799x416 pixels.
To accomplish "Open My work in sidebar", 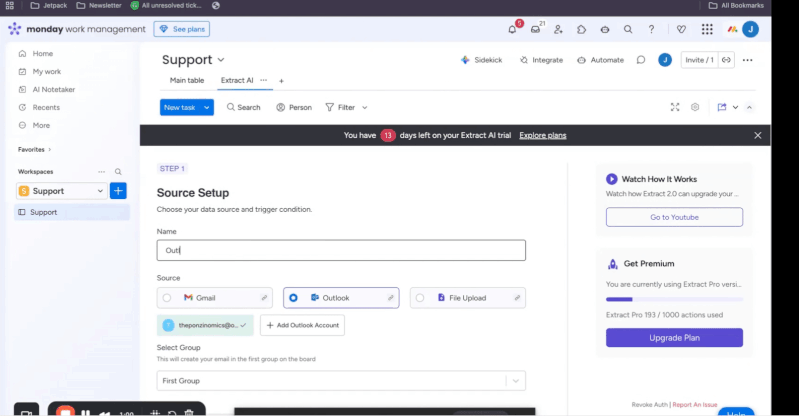I will coord(46,72).
